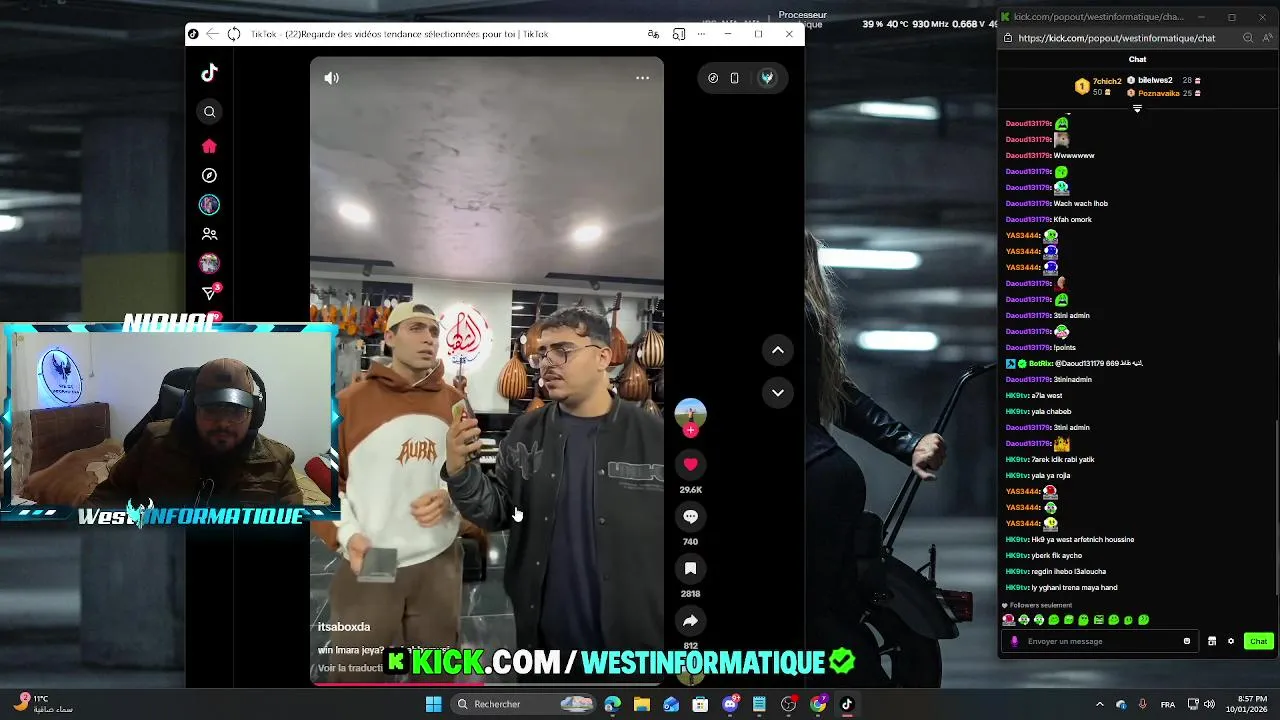Open Kick chat settings gear
The width and height of the screenshot is (1280, 720).
click(1231, 641)
